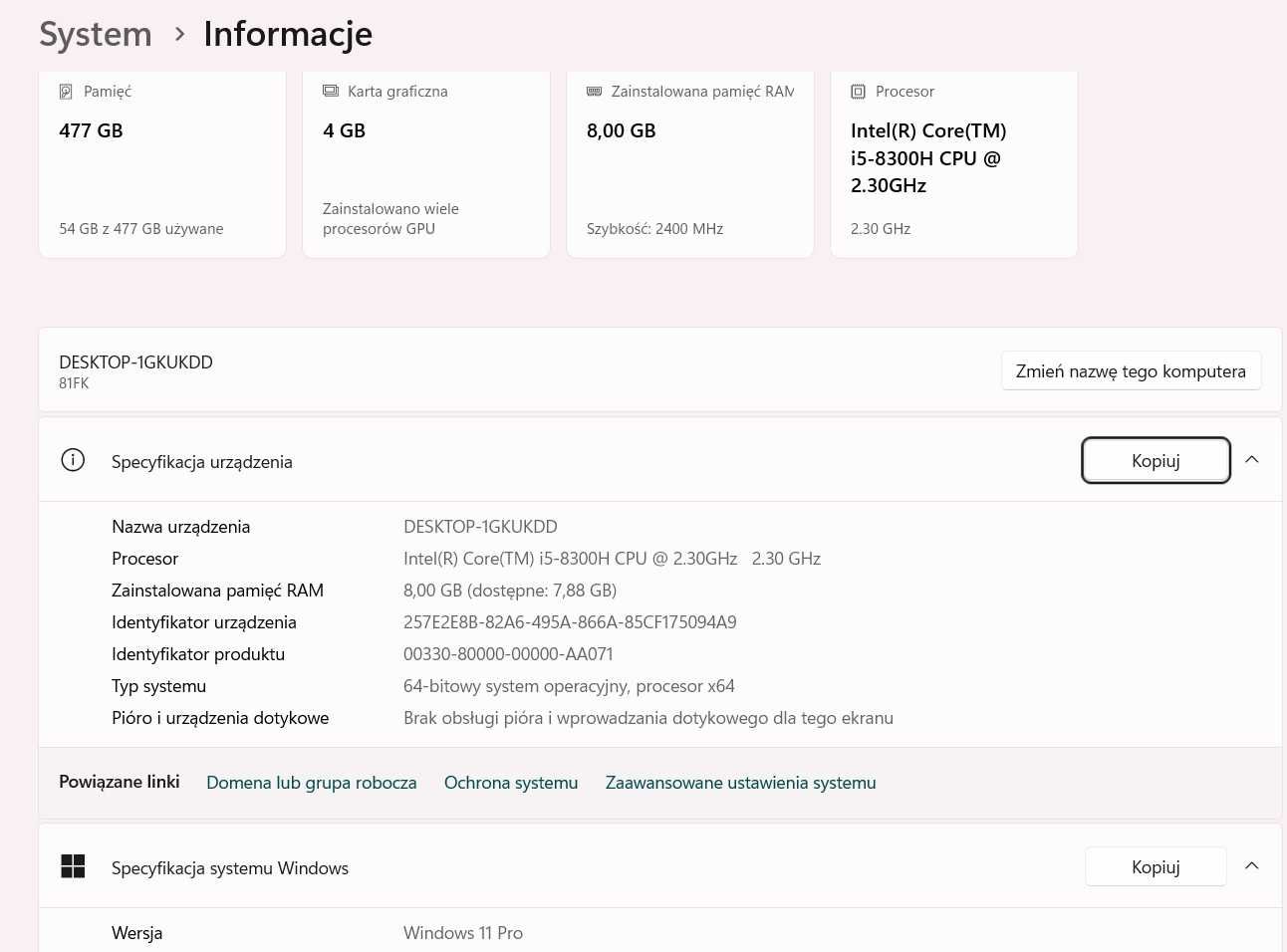Click the 2.30 GHz caption in the Procesor card
The width and height of the screenshot is (1287, 952).
click(881, 229)
